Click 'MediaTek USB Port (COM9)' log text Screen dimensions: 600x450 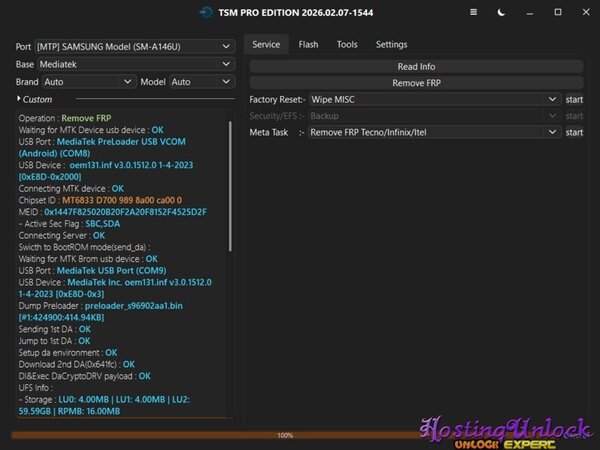111,271
